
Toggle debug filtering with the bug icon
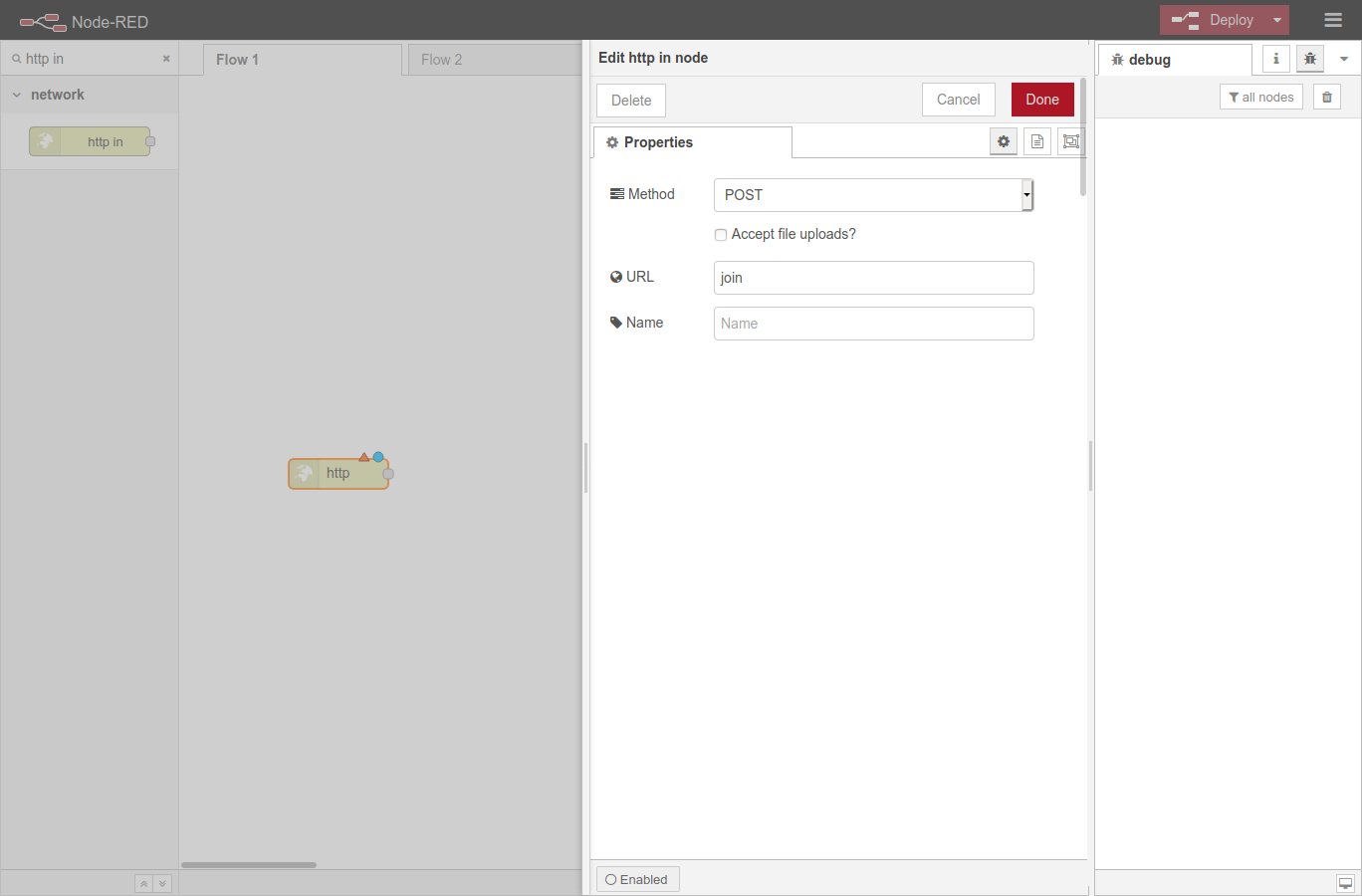click(1309, 58)
